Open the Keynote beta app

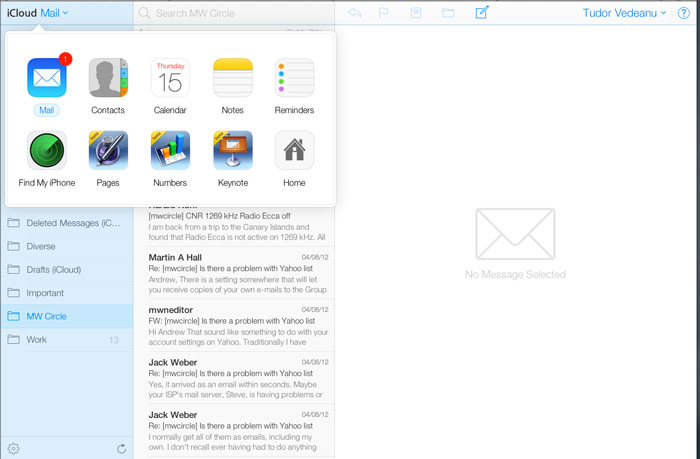(x=233, y=150)
